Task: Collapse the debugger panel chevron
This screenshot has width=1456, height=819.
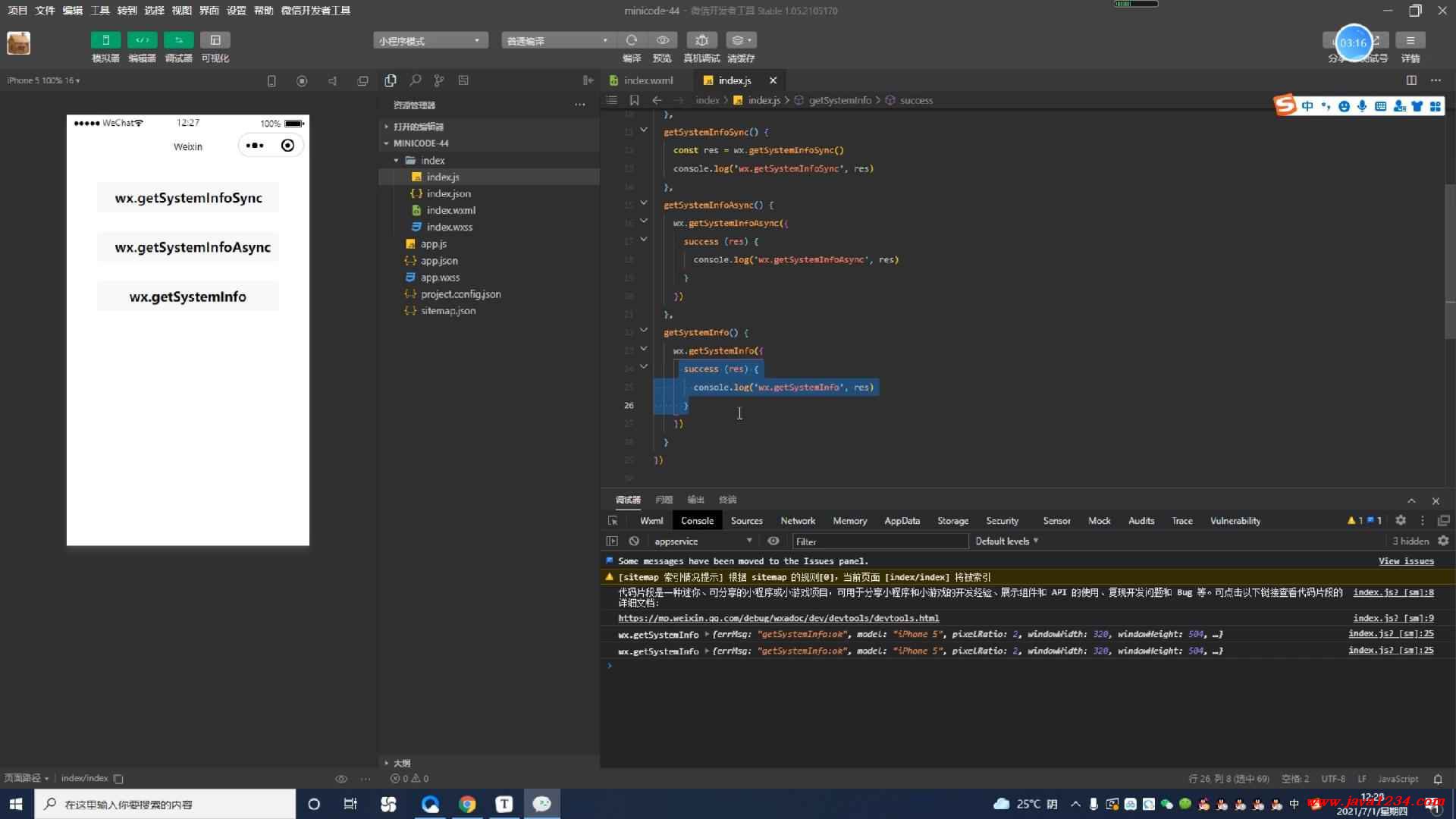Action: (x=1411, y=501)
